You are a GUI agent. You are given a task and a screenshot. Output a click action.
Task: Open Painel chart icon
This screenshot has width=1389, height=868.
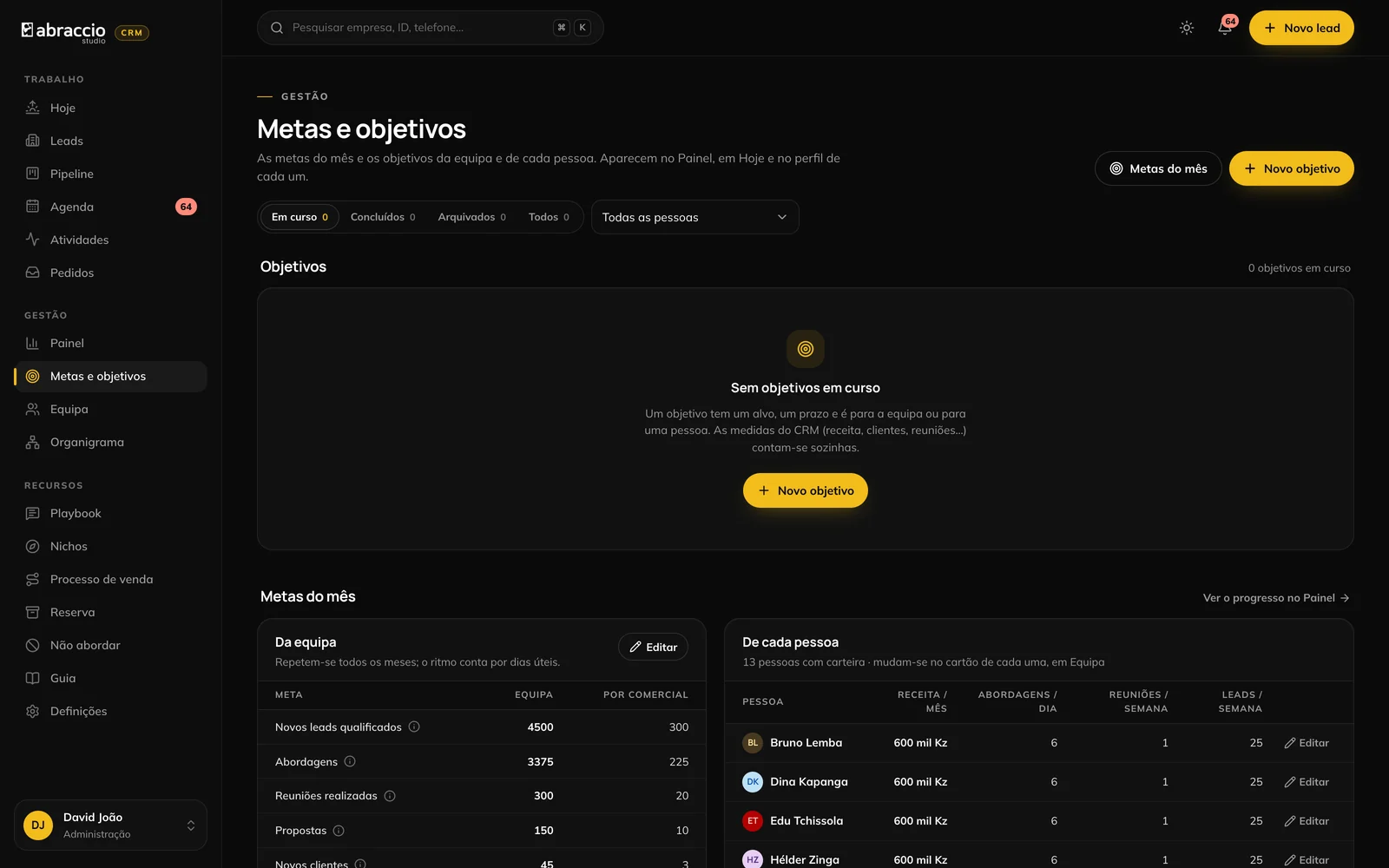pyautogui.click(x=32, y=343)
